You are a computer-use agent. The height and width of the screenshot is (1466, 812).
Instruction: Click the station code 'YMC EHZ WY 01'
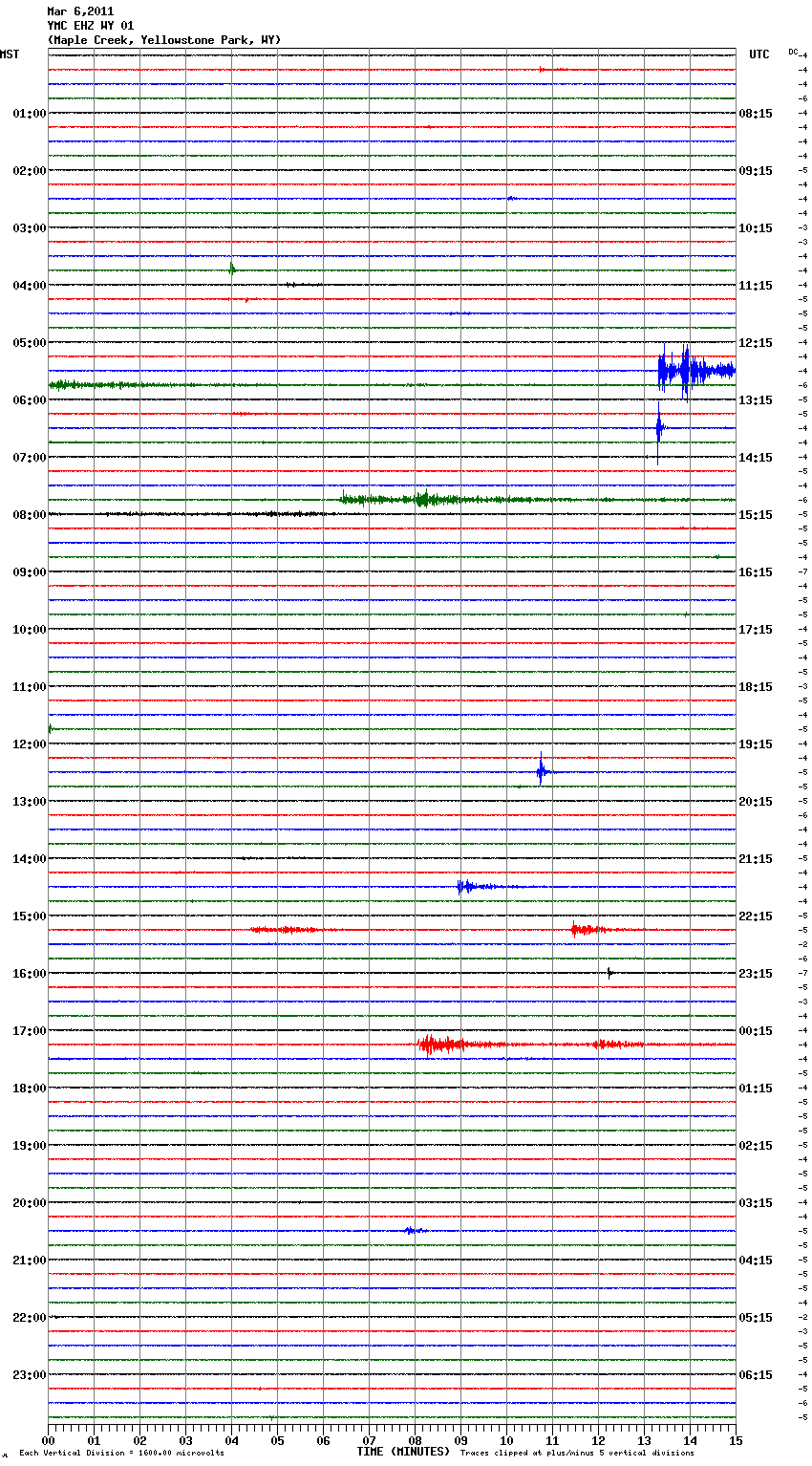click(x=91, y=26)
